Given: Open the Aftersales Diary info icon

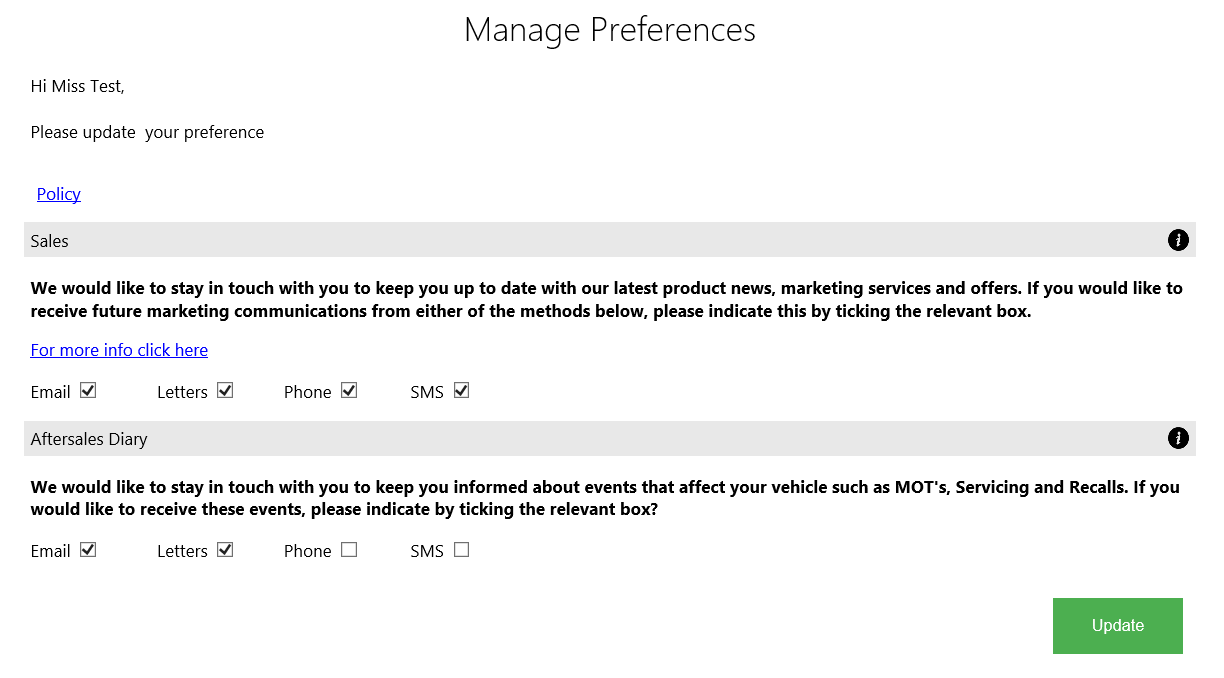Looking at the screenshot, I should click(1178, 438).
